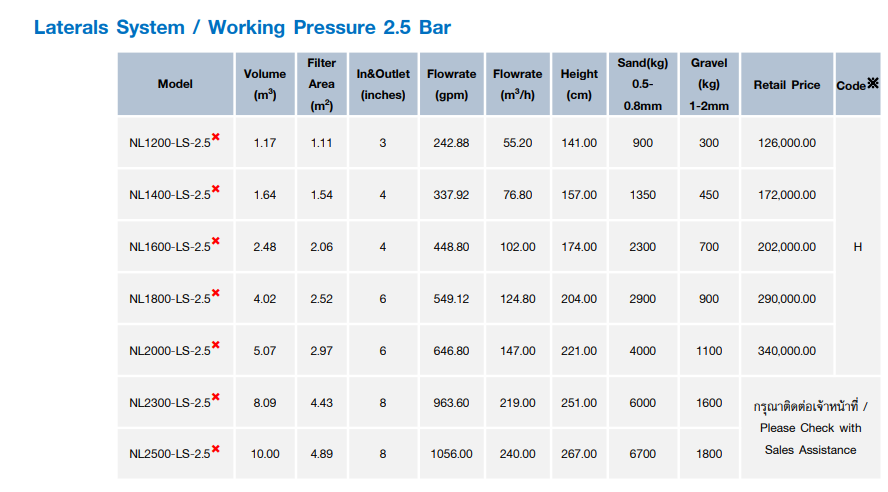Click the Filter Area column header
Image resolution: width=888 pixels, height=492 pixels.
pos(321,84)
